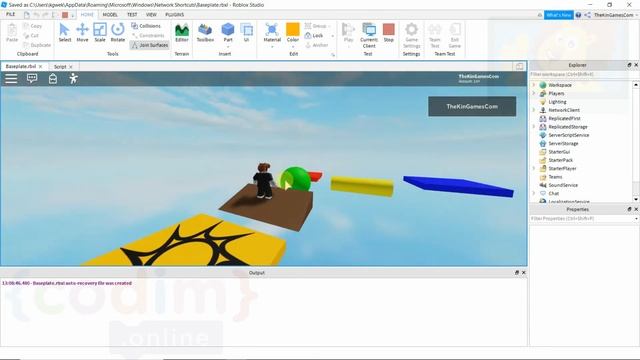Choose the Scale tool
This screenshot has width=640, height=360.
click(100, 33)
